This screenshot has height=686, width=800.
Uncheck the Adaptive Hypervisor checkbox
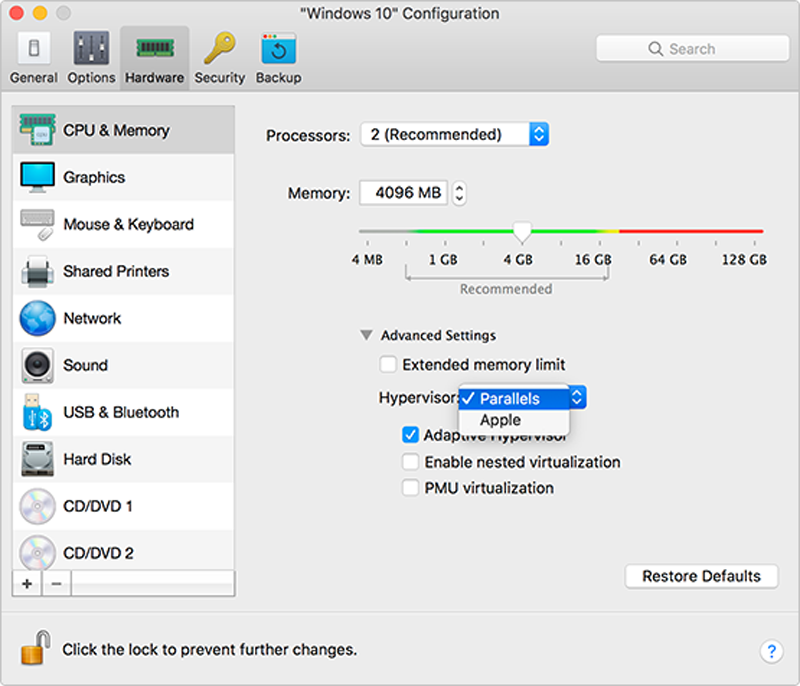click(411, 435)
